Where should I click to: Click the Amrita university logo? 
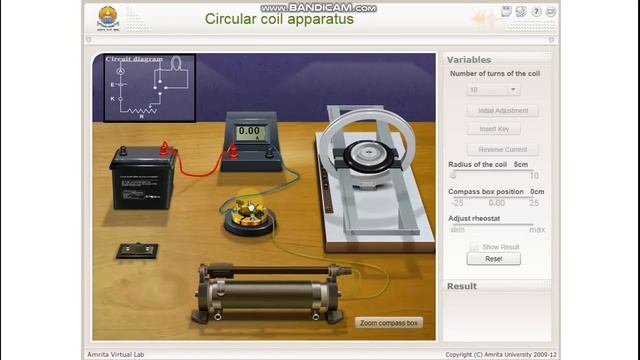click(x=108, y=18)
